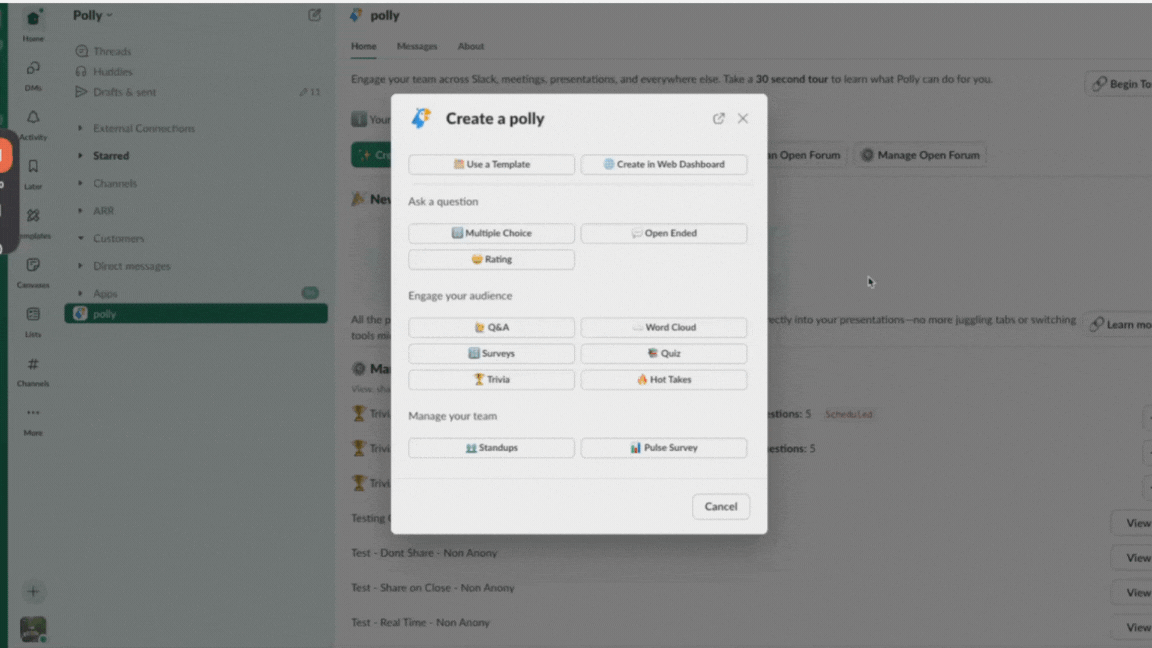Open Lists in the left rail
The height and width of the screenshot is (648, 1152).
[x=33, y=321]
